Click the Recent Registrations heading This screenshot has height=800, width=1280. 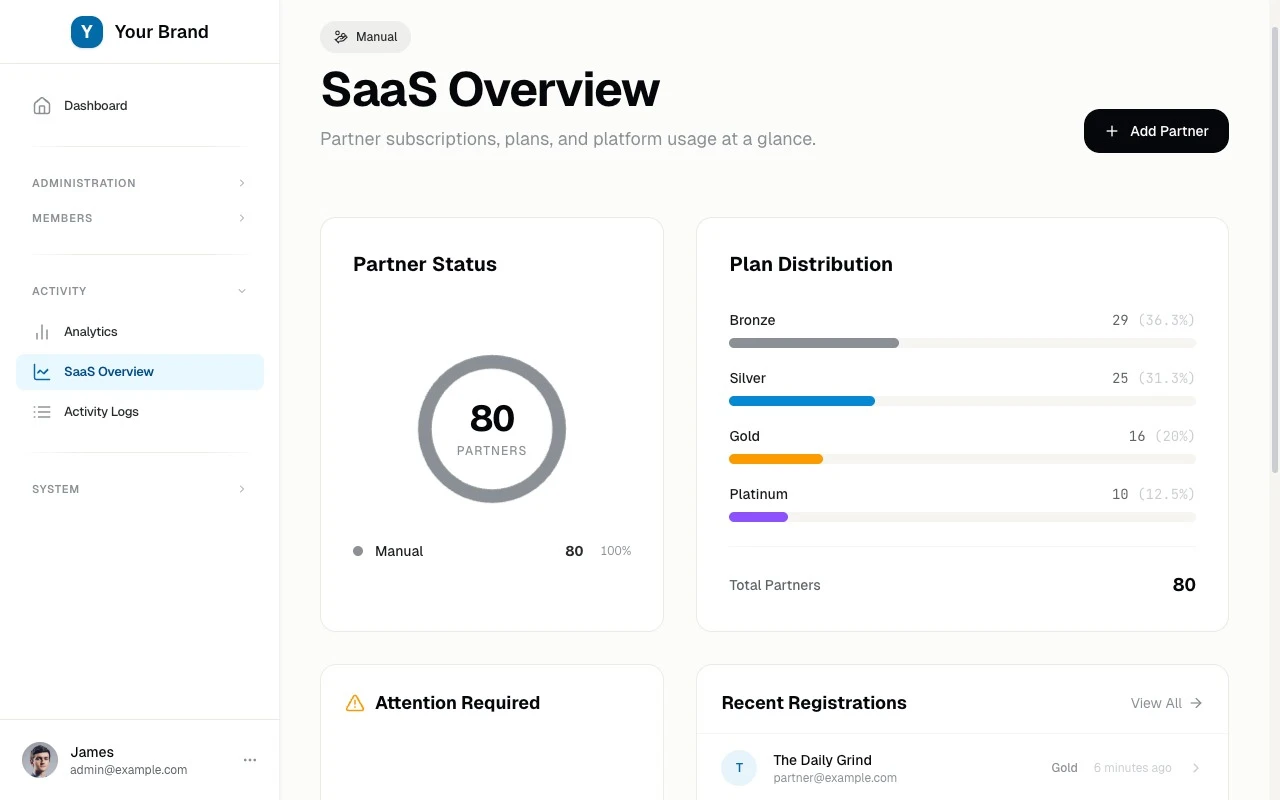point(814,703)
